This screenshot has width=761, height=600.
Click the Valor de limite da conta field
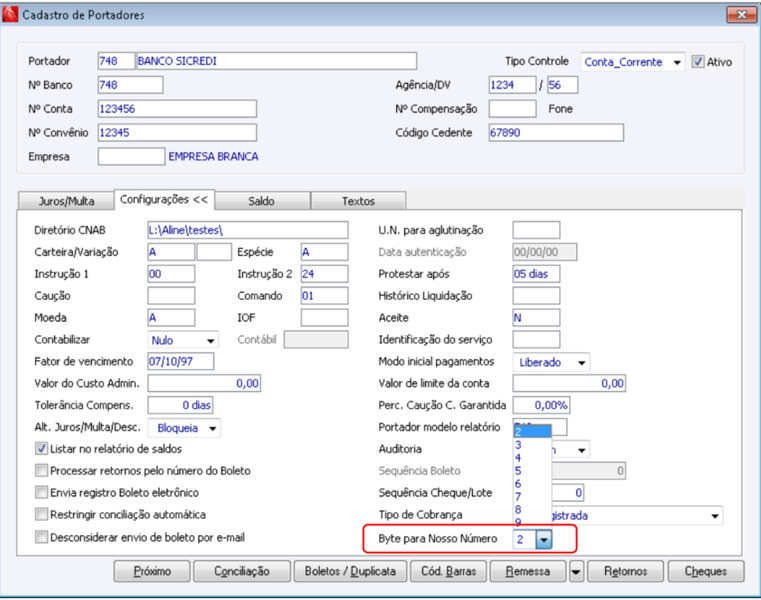569,383
